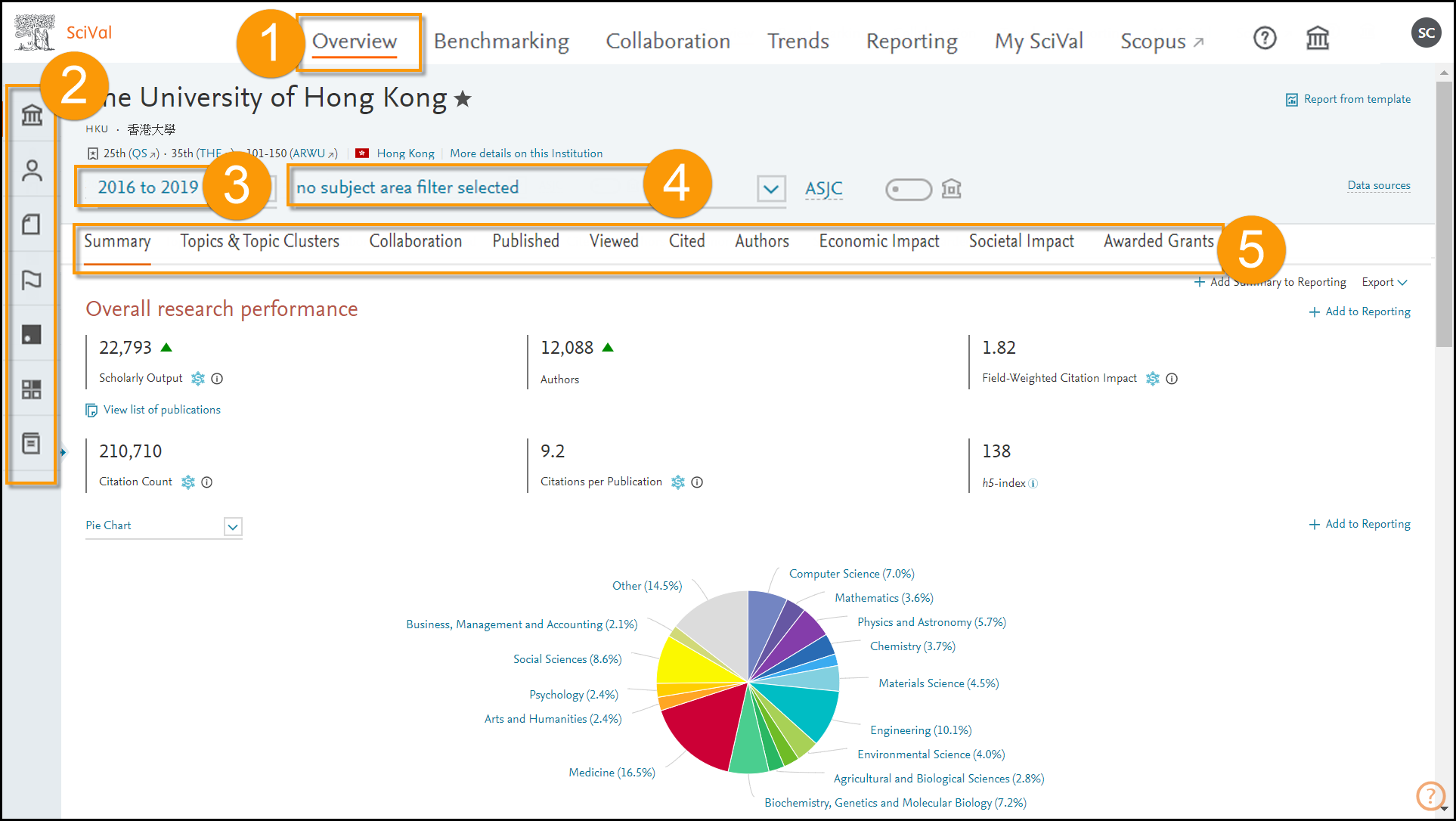Click snowflake icon beside Field-Weighted Citation Impact
Screen dimensions: 1456x821
pos(1153,379)
